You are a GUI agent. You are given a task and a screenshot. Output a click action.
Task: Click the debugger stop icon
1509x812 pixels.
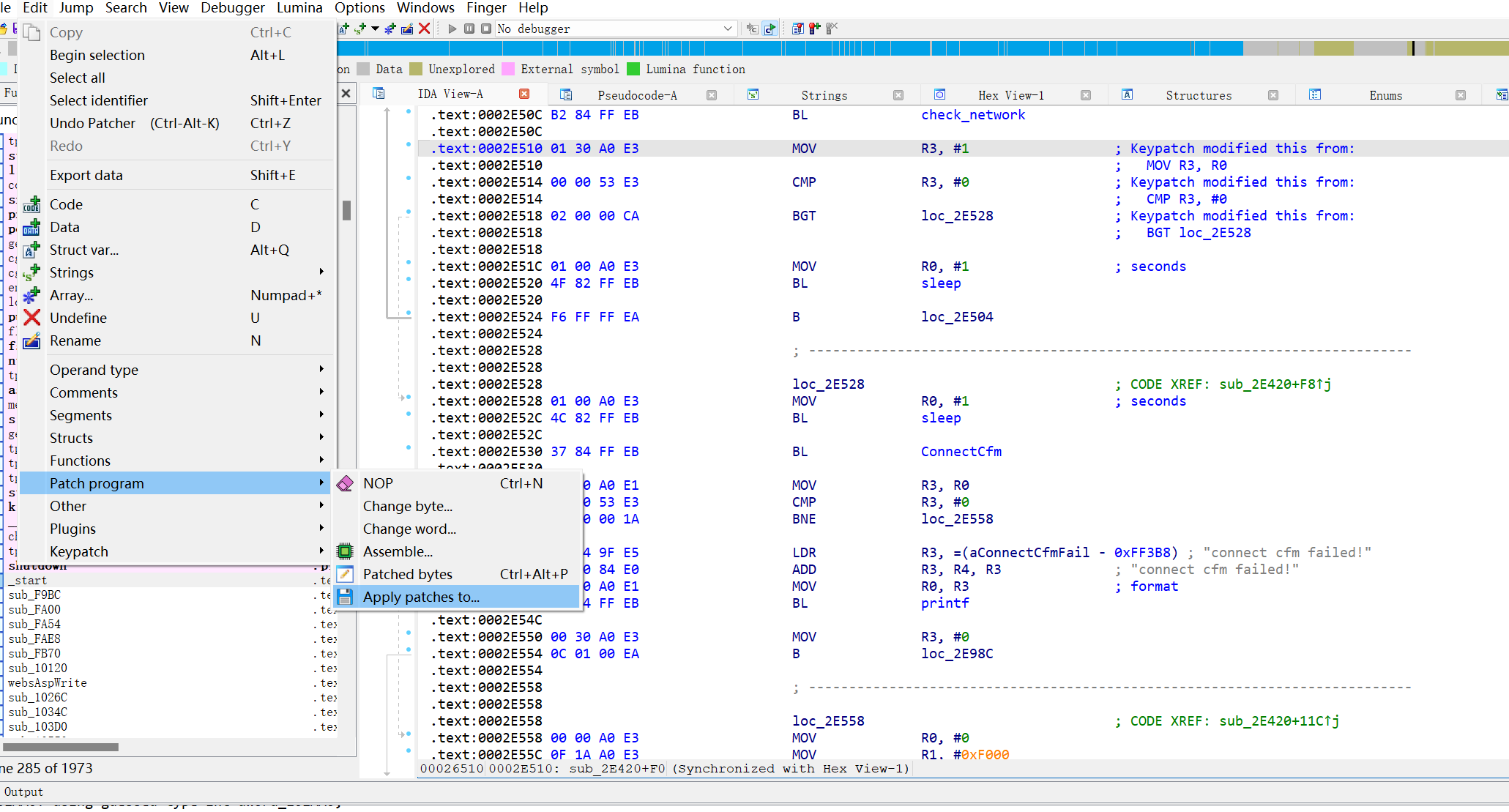485,29
